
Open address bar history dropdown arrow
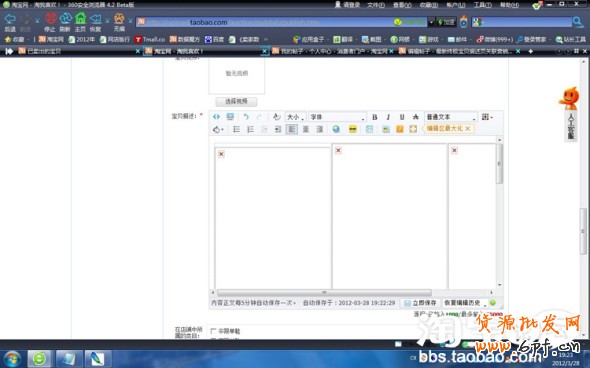[x=431, y=22]
